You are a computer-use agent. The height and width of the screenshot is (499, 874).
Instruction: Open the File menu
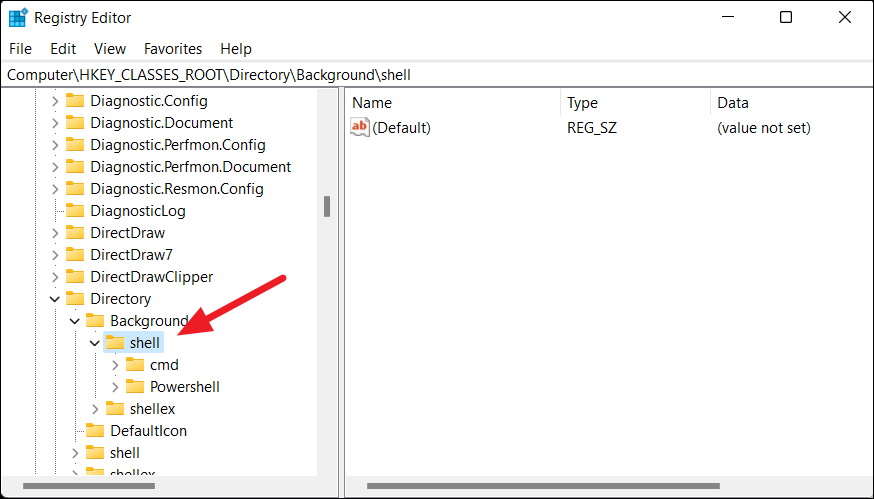coord(20,48)
